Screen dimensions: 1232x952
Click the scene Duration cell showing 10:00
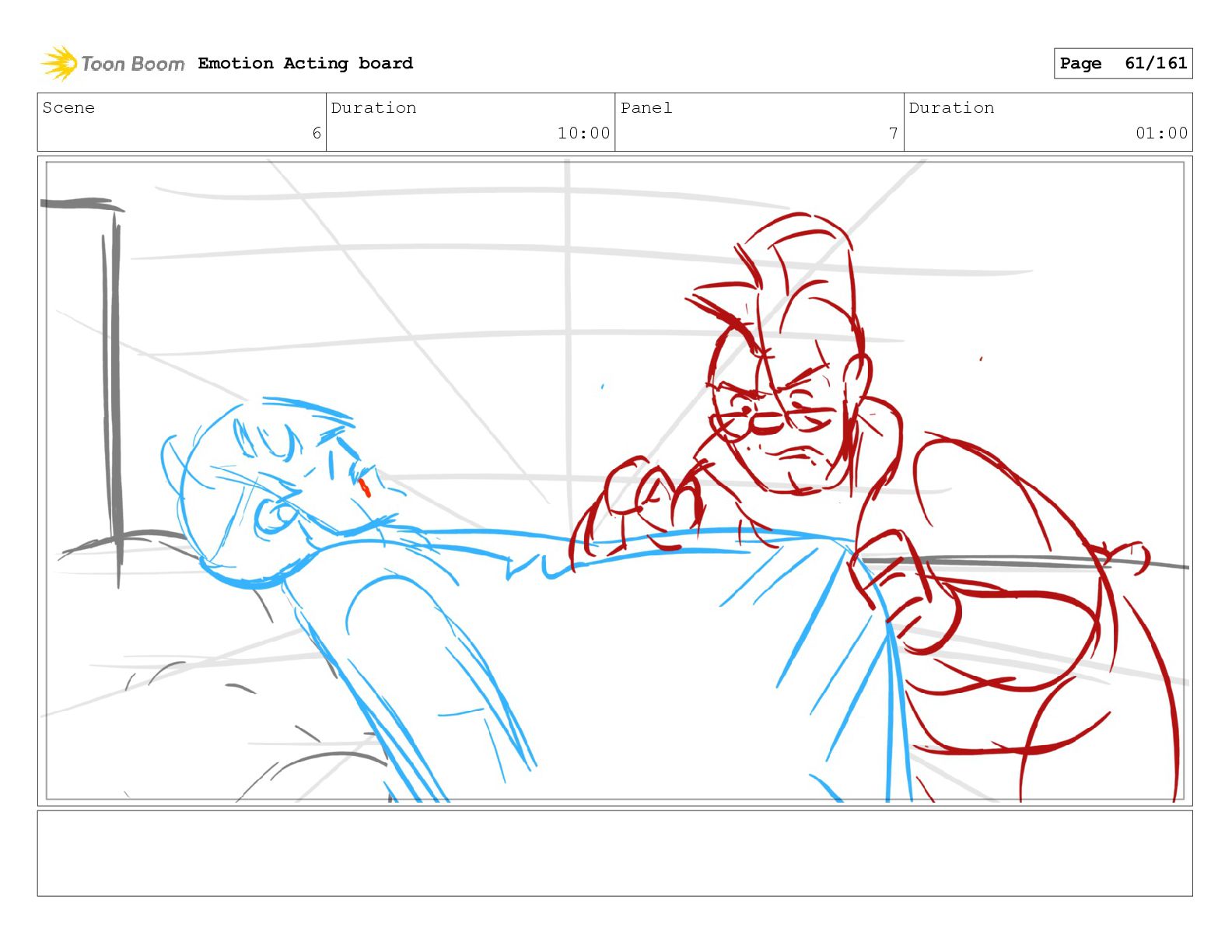coord(471,122)
